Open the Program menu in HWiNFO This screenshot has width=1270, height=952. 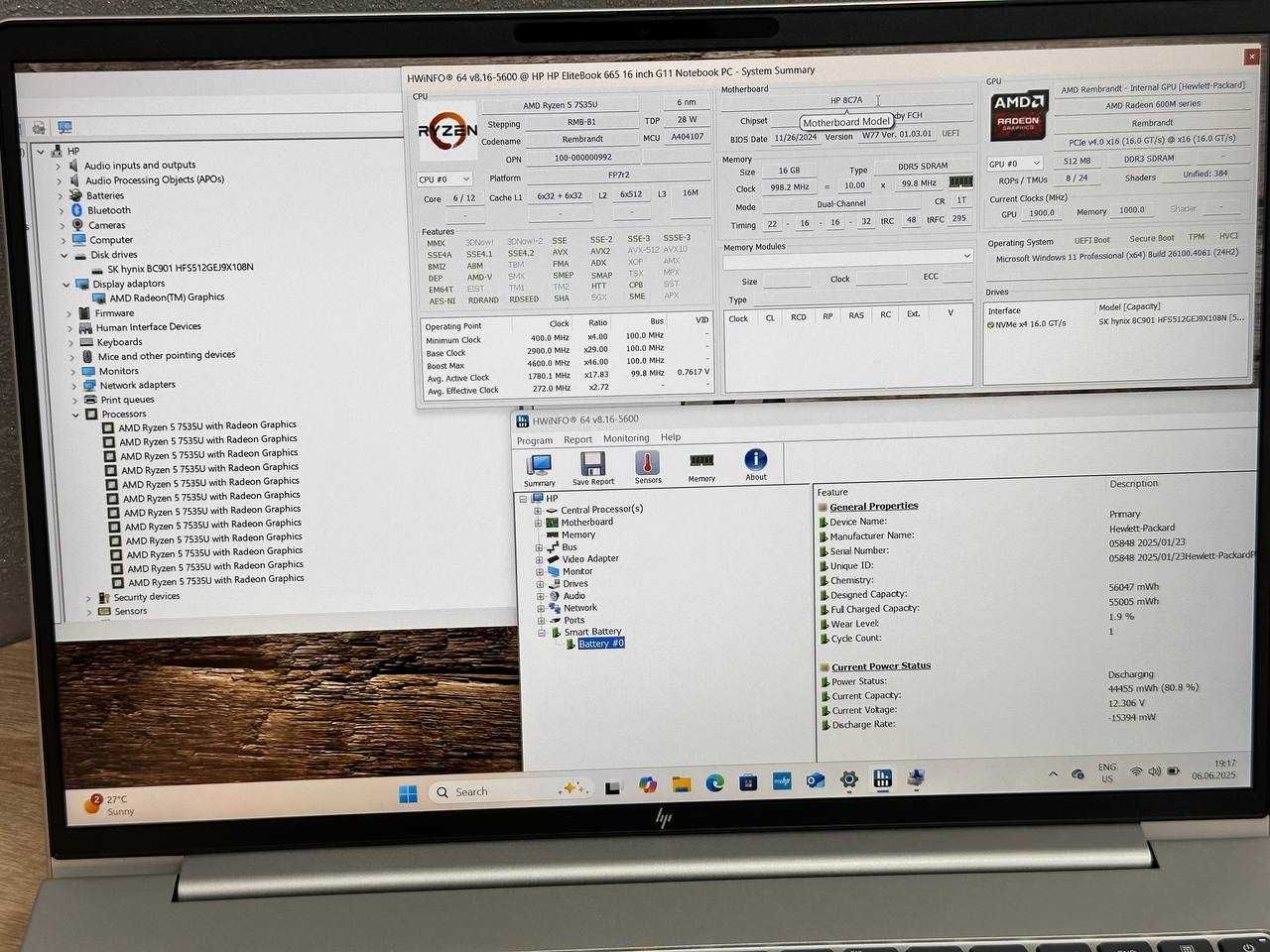(535, 440)
